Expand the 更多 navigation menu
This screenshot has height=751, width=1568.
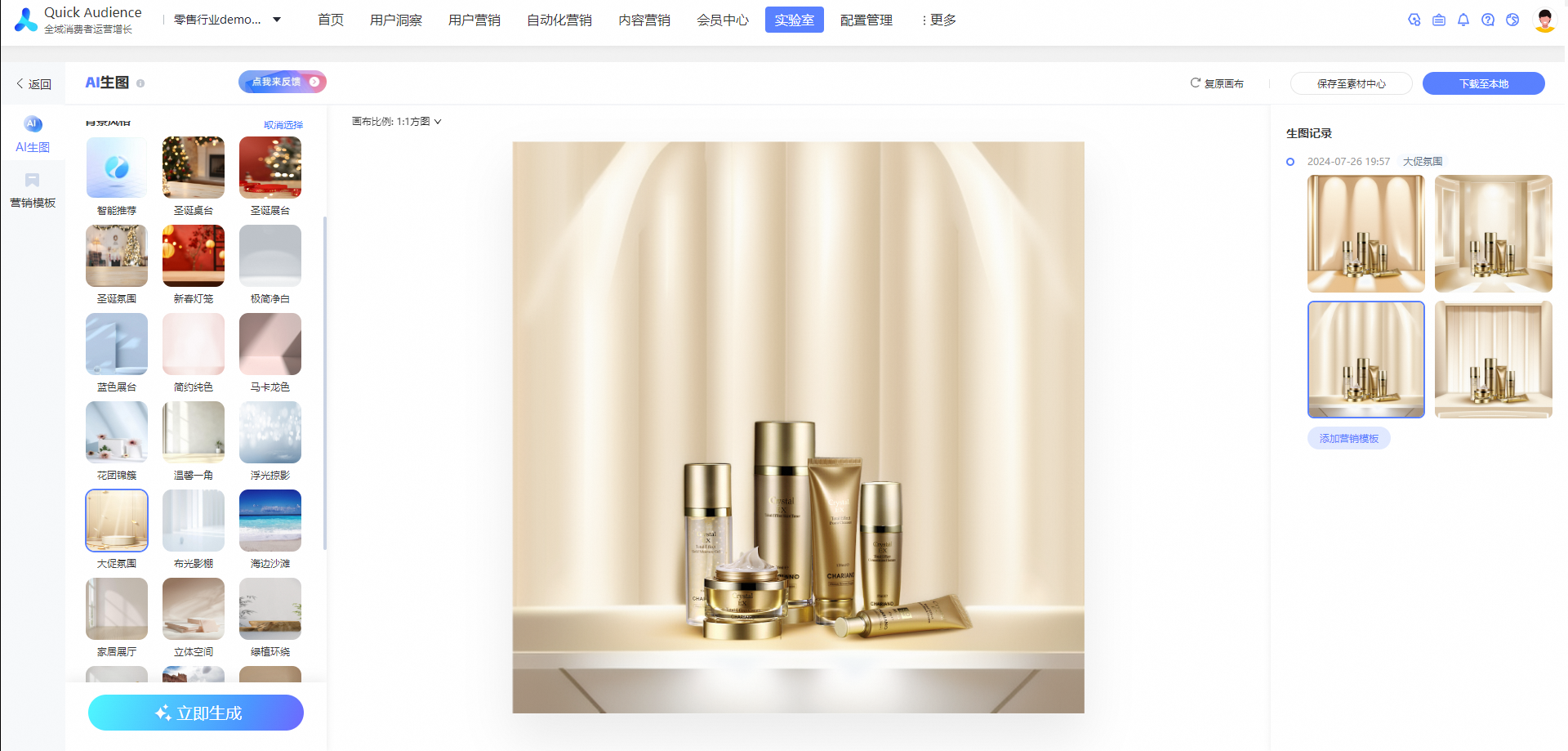pos(938,20)
